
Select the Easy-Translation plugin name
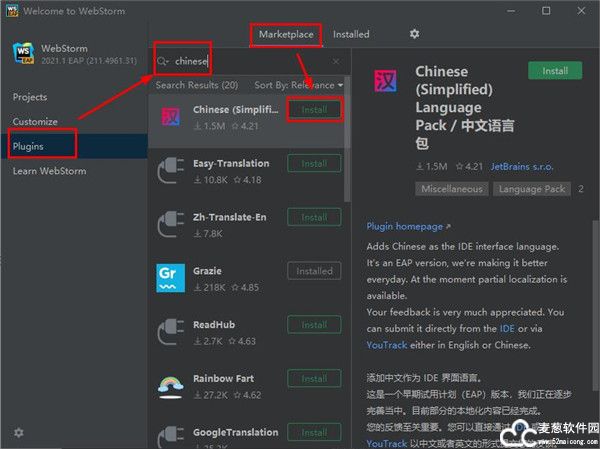[x=231, y=163]
